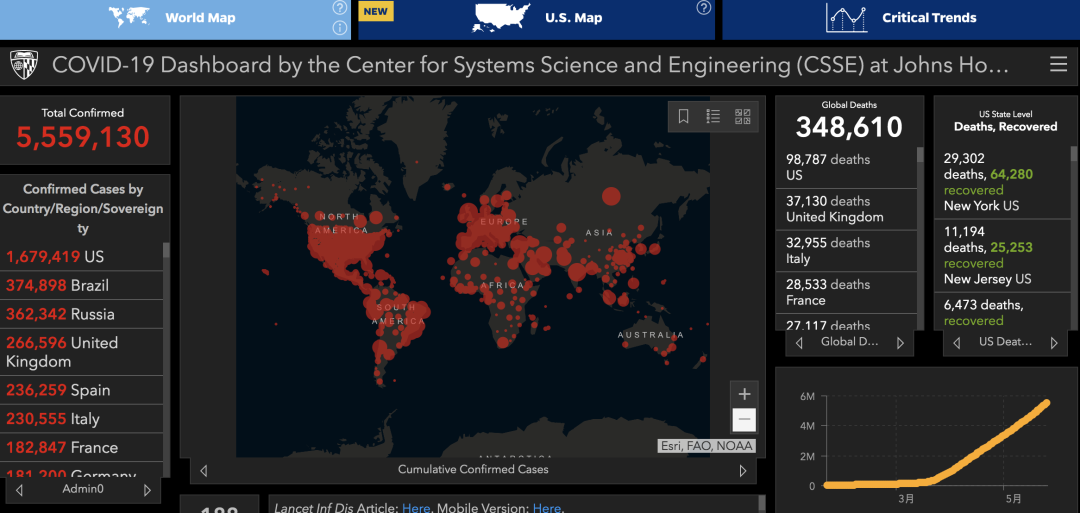The height and width of the screenshot is (513, 1080).
Task: Open the Critical Trends tab
Action: pyautogui.click(x=901, y=19)
